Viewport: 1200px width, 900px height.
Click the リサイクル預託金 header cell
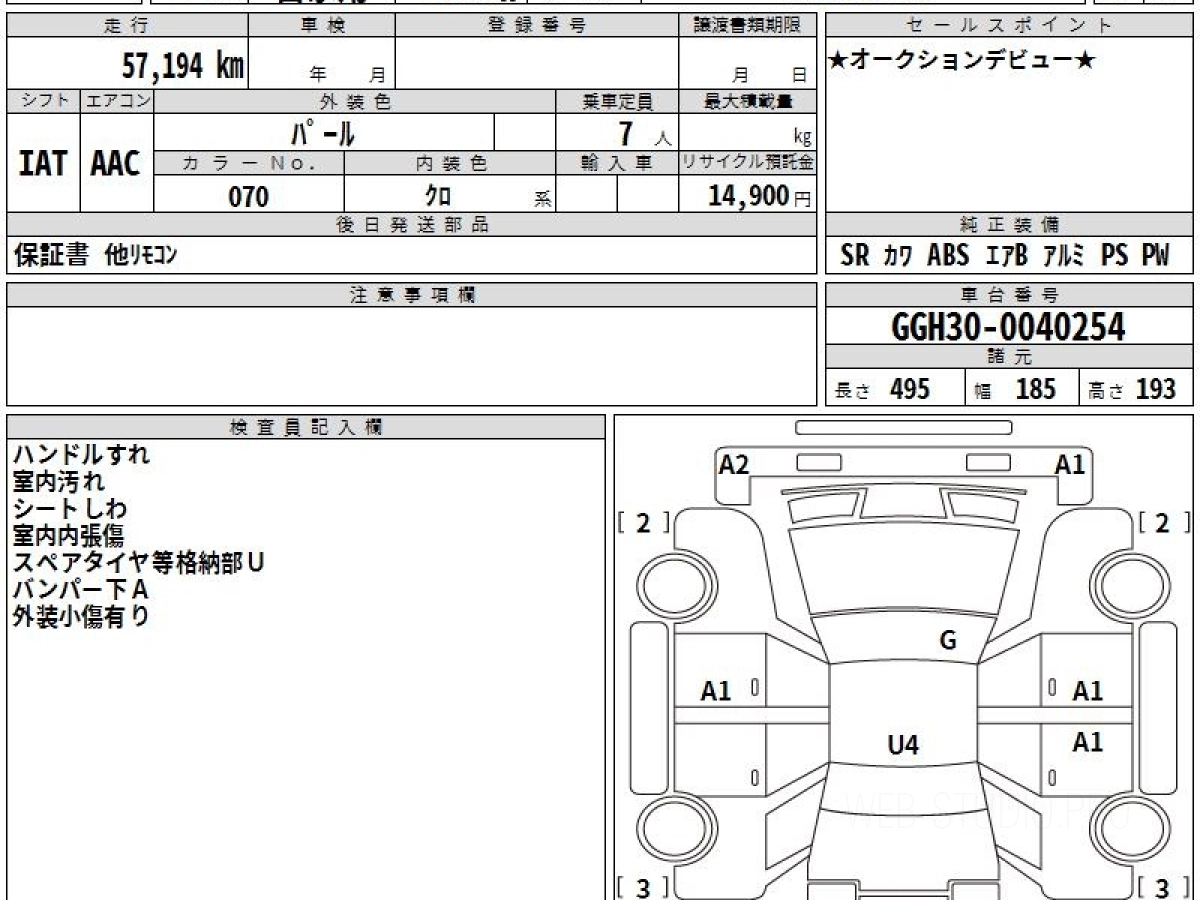tap(747, 164)
